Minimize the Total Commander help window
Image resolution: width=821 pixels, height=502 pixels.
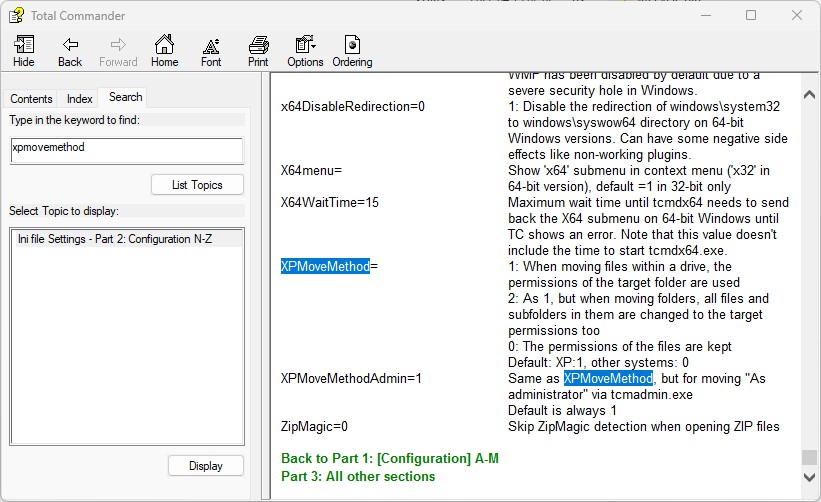706,15
